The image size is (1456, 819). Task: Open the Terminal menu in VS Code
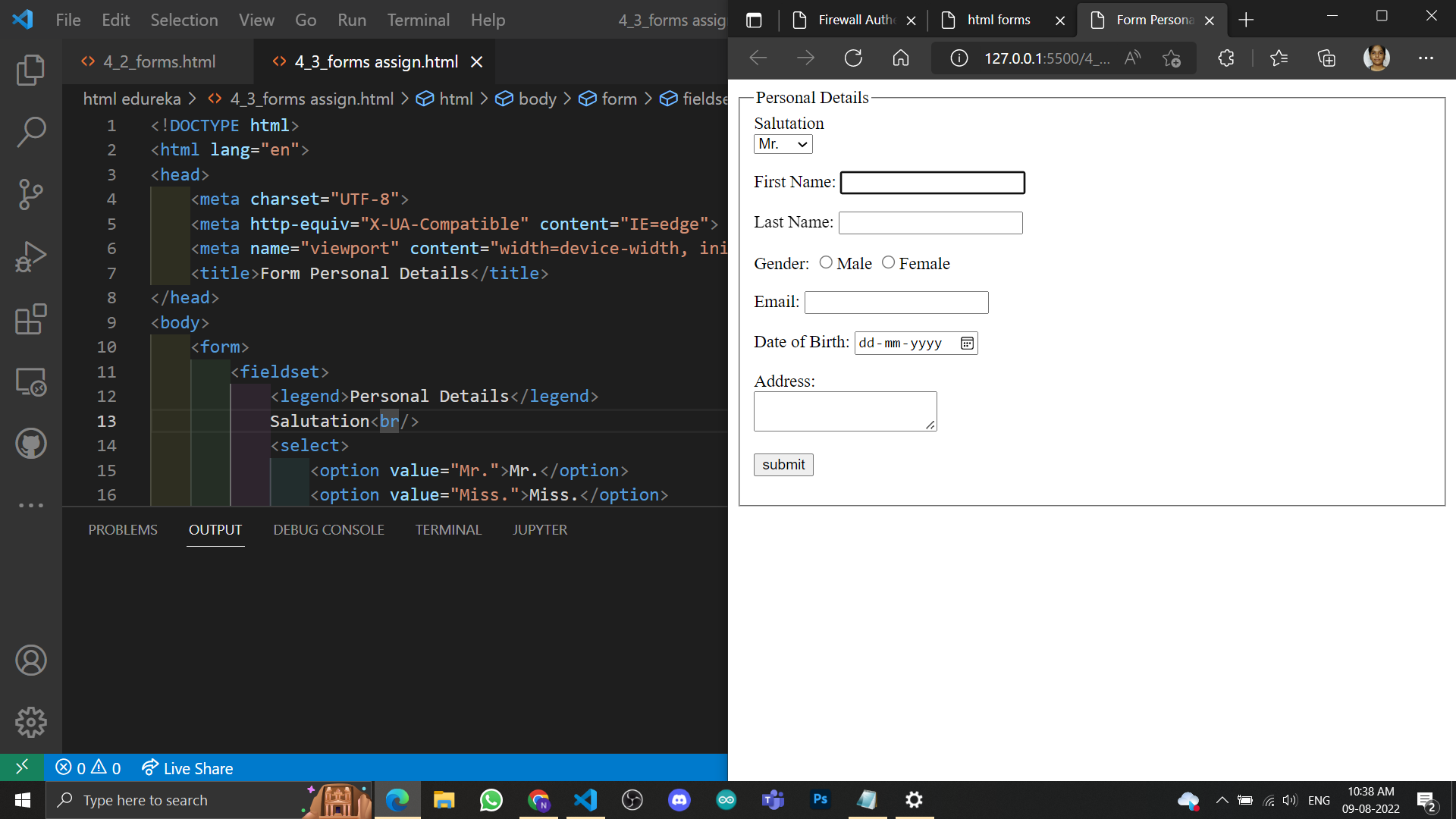[418, 20]
